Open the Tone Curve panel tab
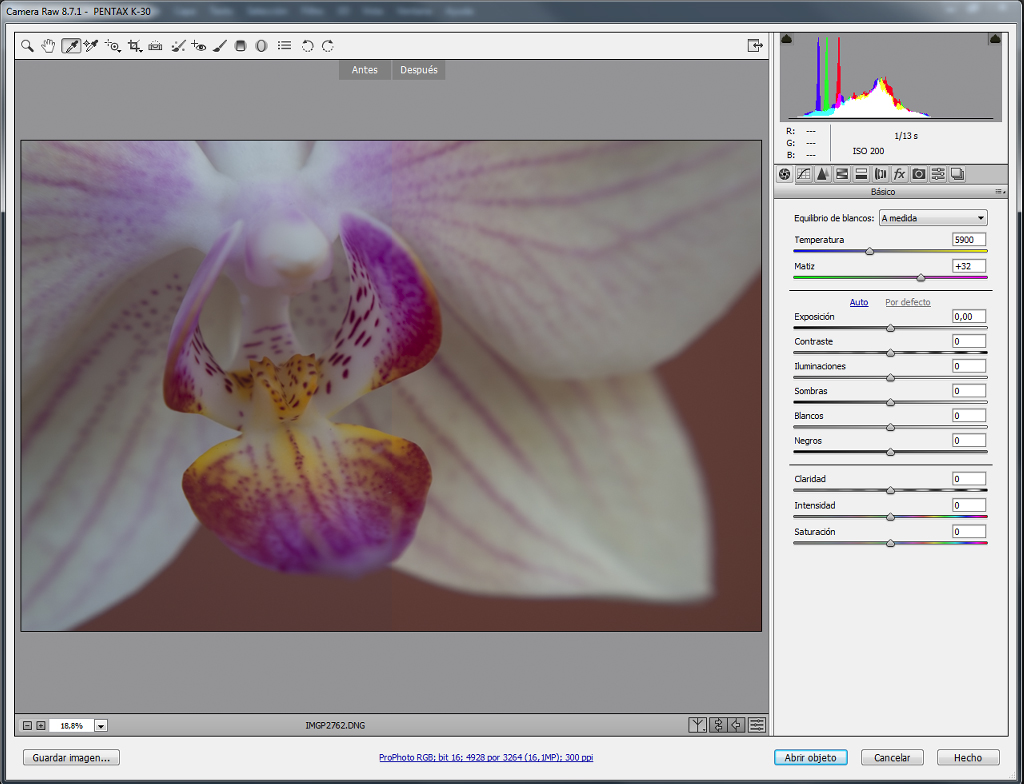Screen dimensions: 1024x784 coord(804,174)
